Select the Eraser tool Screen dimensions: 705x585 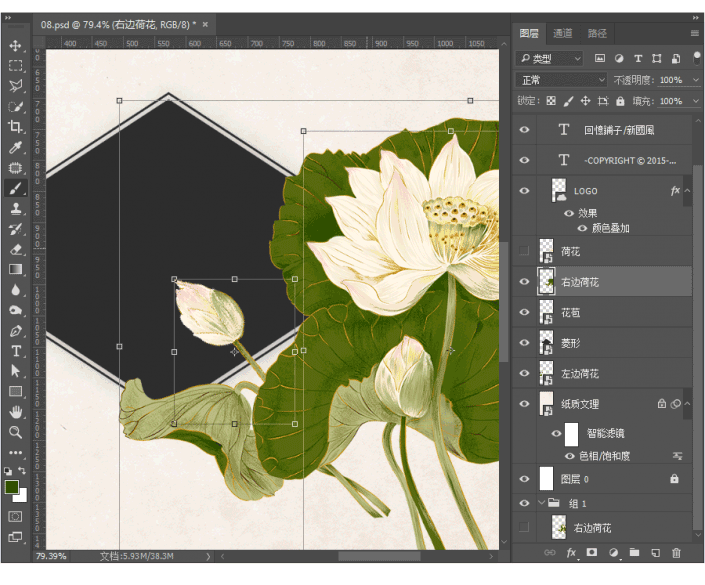[x=15, y=249]
